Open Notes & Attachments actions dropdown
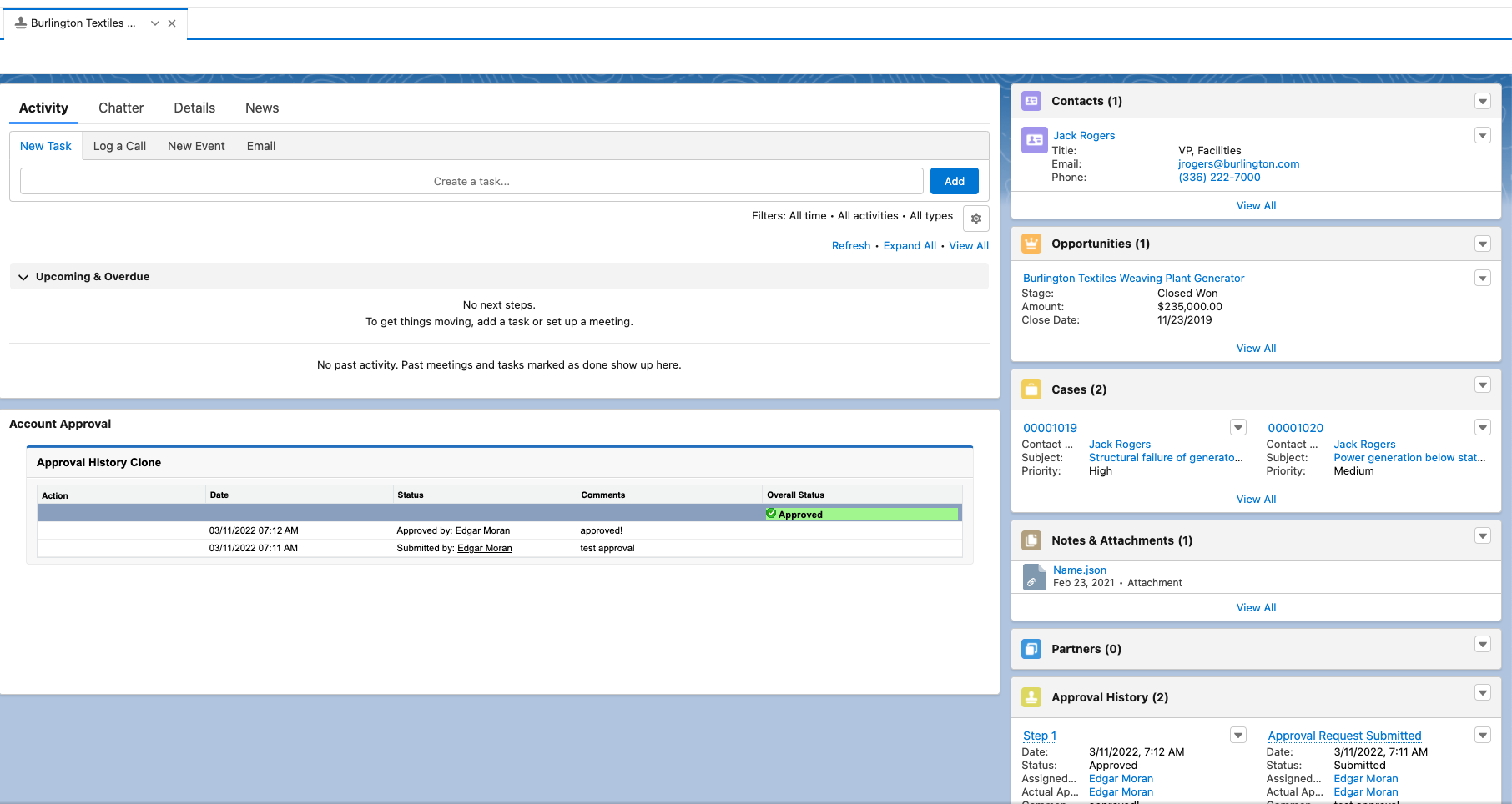Screen dimensions: 1512x804 1483,536
